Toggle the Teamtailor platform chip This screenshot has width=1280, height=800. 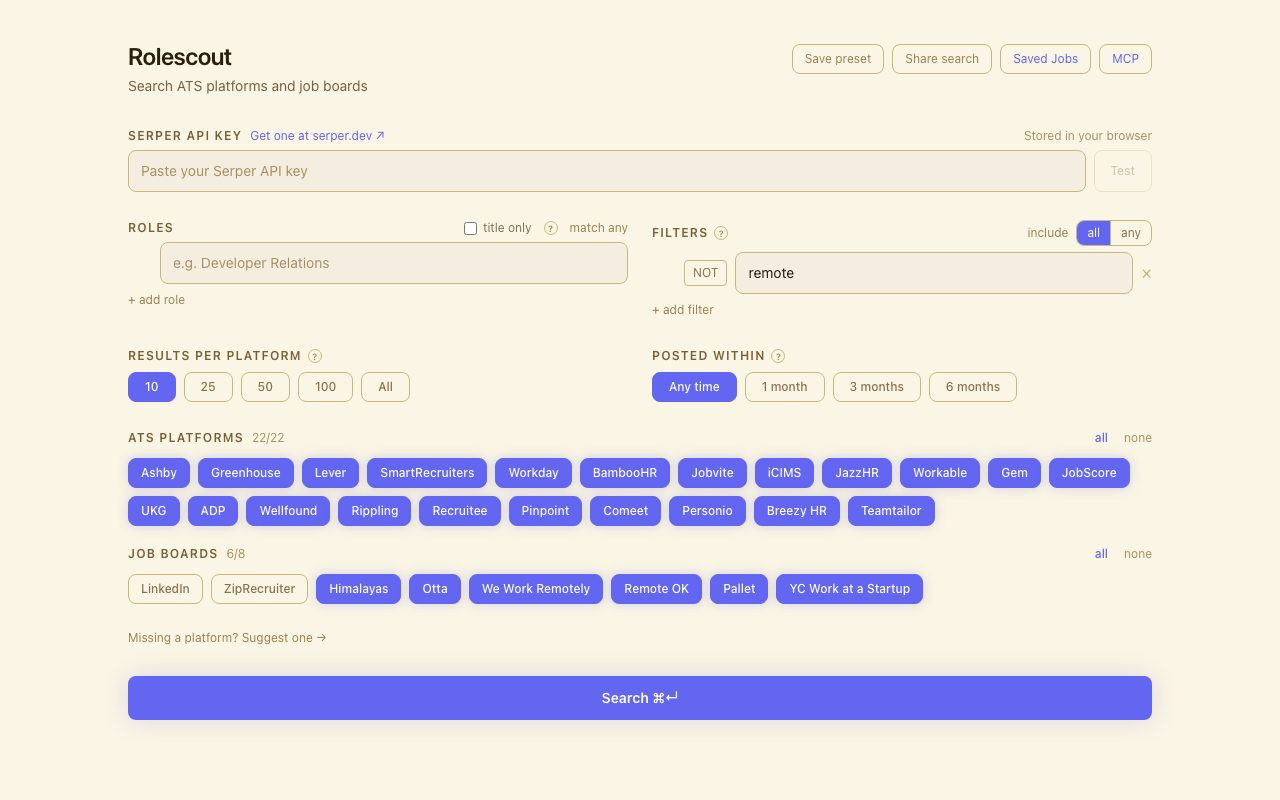891,511
